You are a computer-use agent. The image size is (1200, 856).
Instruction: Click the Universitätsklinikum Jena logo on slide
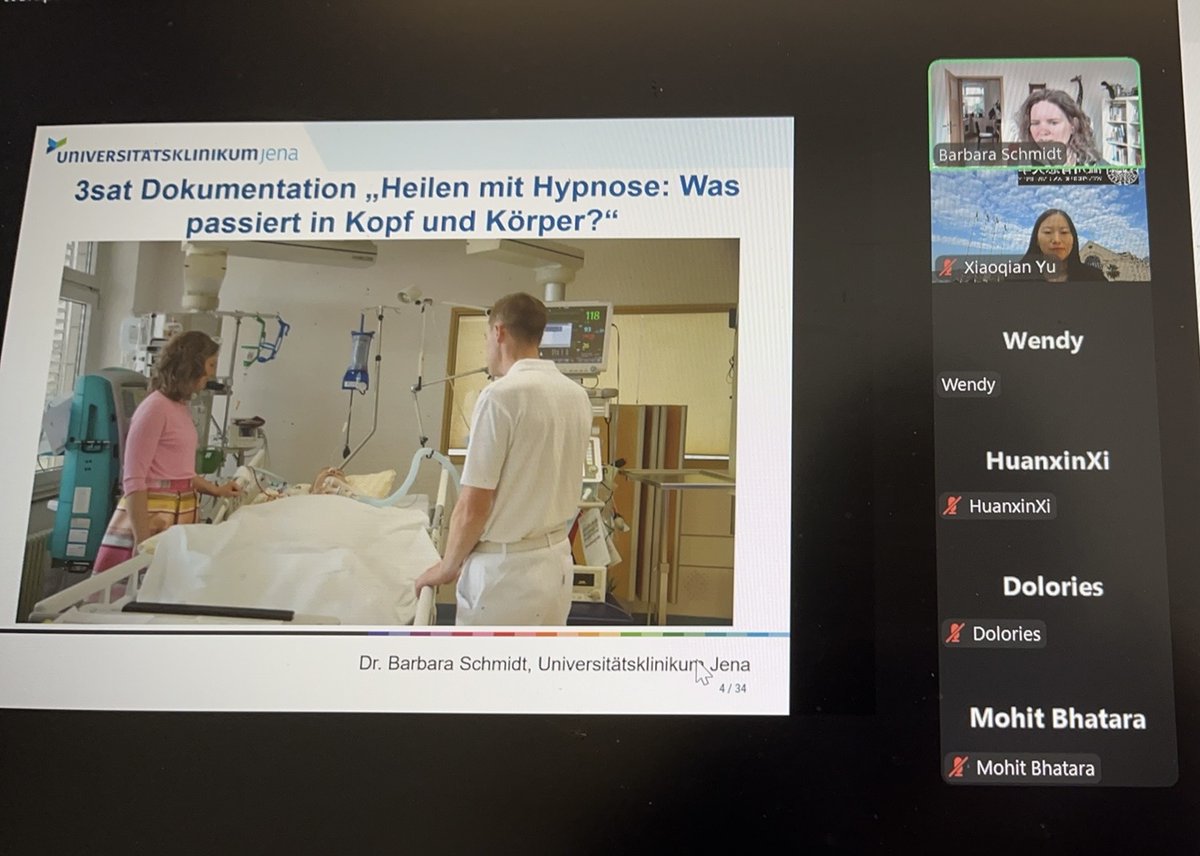click(172, 152)
